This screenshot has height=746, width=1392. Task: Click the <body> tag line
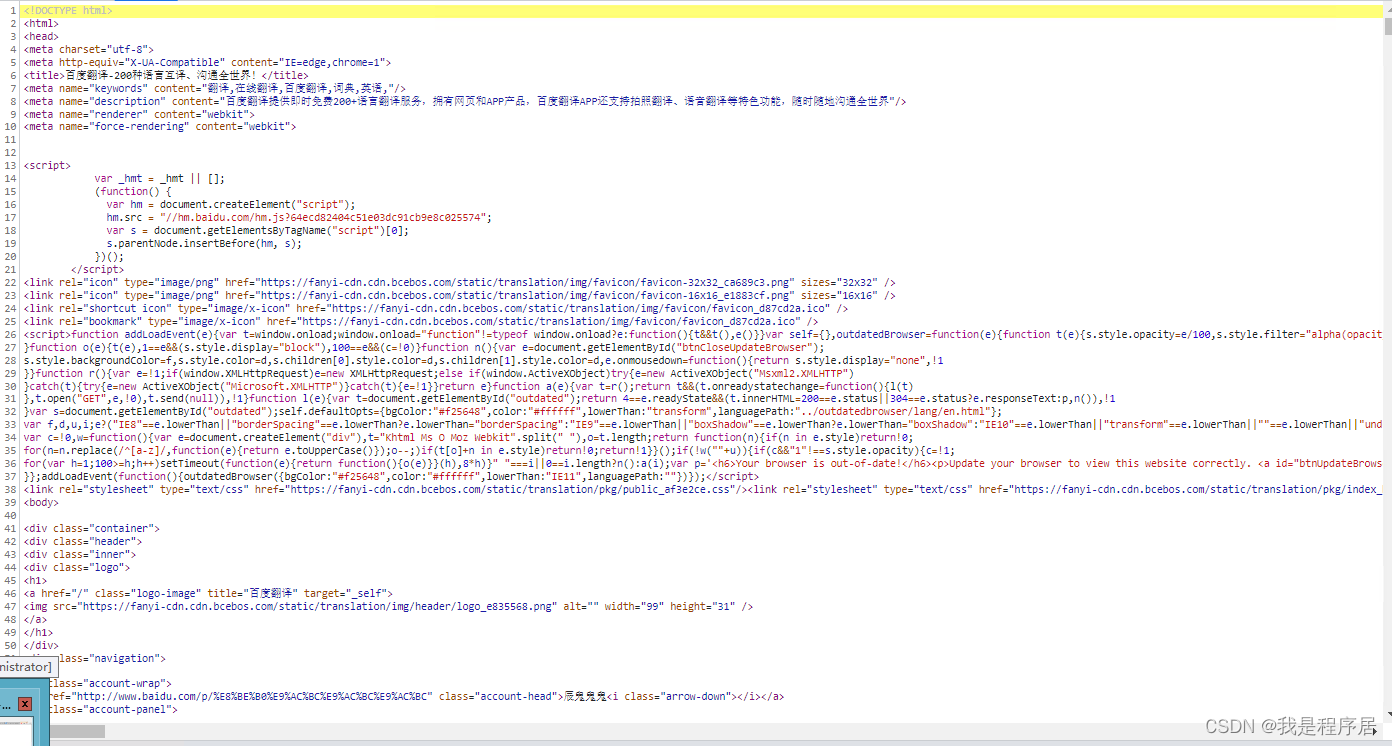42,503
